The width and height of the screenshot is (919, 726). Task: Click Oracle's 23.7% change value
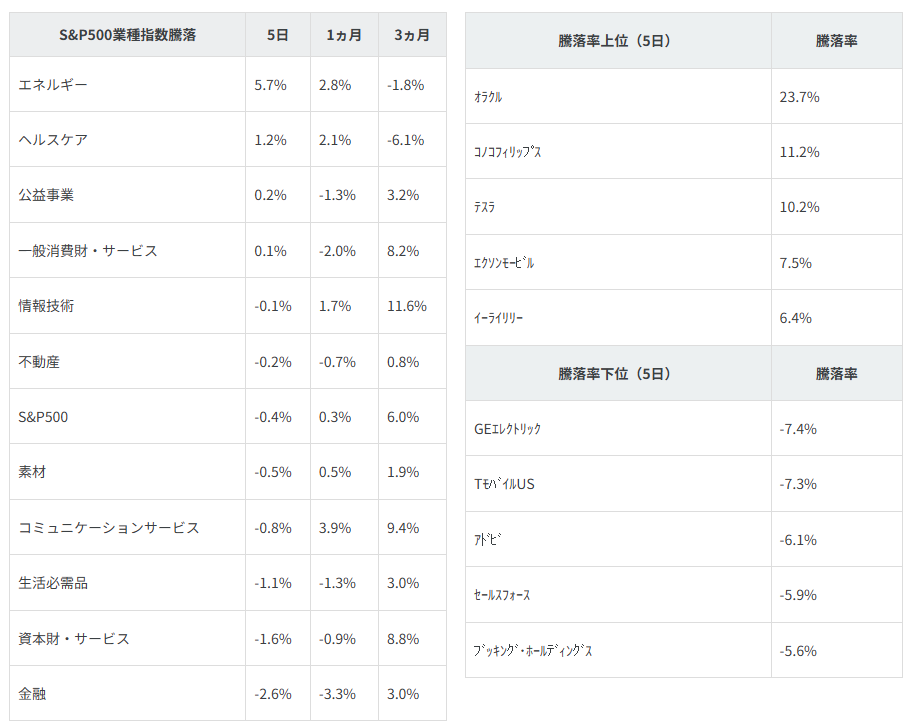(x=799, y=97)
